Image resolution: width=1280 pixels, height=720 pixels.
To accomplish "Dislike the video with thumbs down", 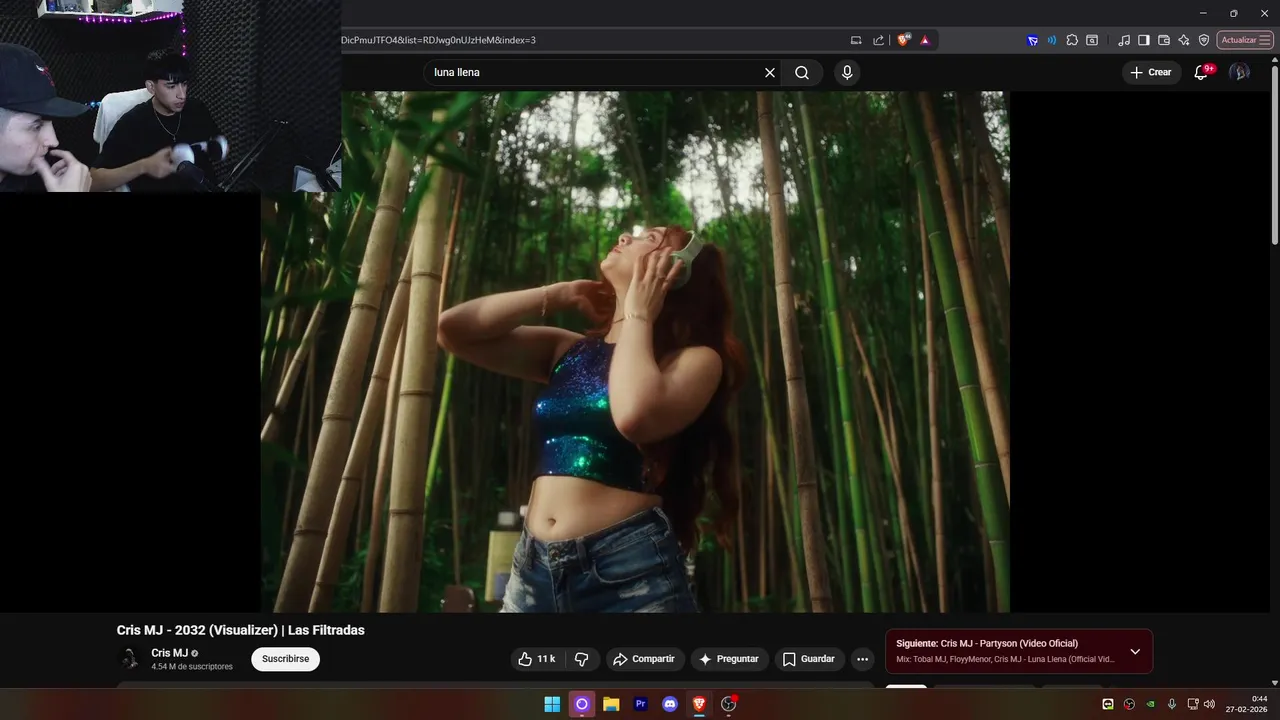I will coord(581,659).
